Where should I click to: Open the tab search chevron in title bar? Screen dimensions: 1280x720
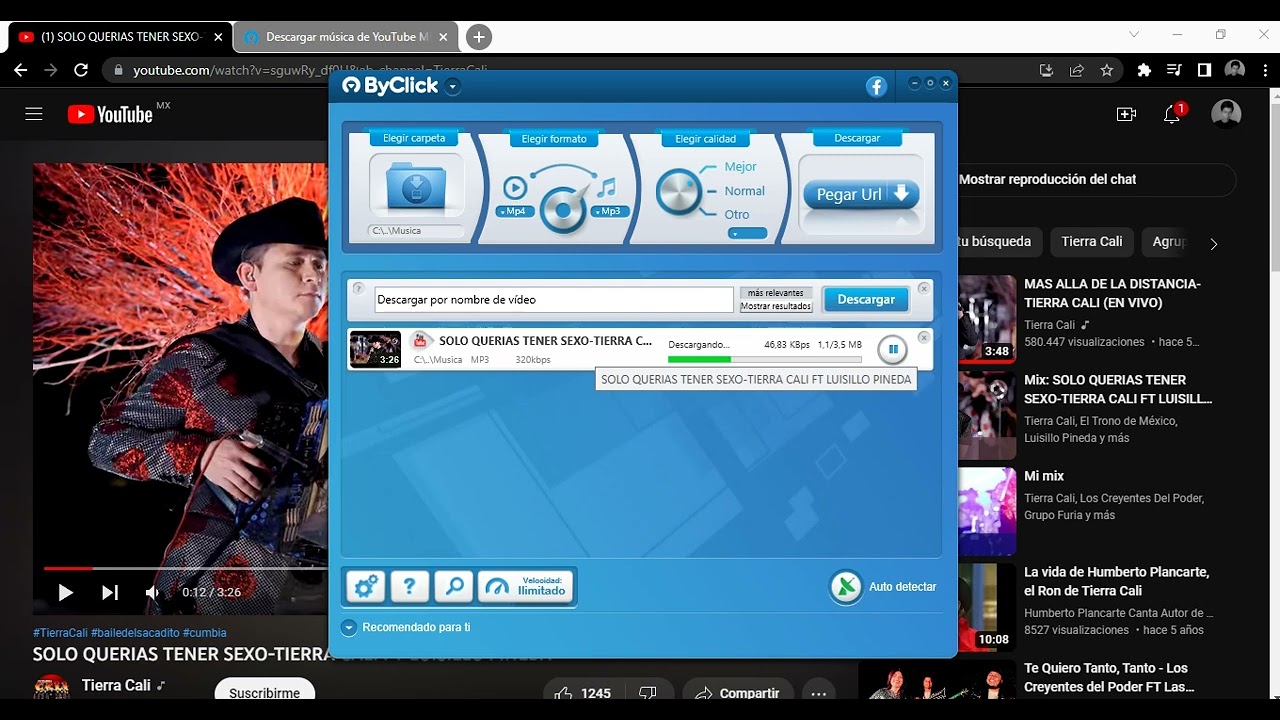(1133, 34)
